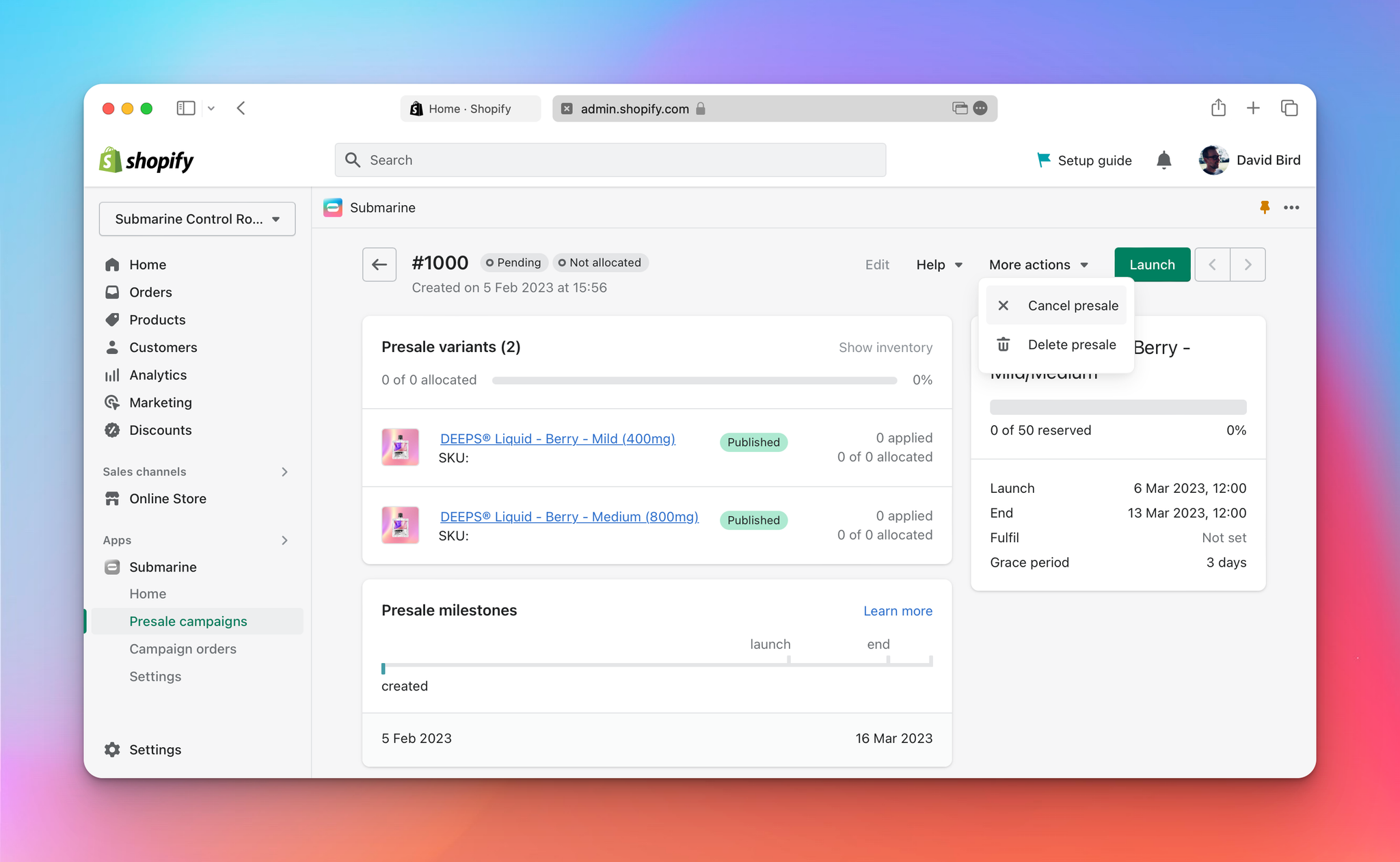Screen dimensions: 1400x862
Task: Open Marketing in the sidebar
Action: (161, 403)
